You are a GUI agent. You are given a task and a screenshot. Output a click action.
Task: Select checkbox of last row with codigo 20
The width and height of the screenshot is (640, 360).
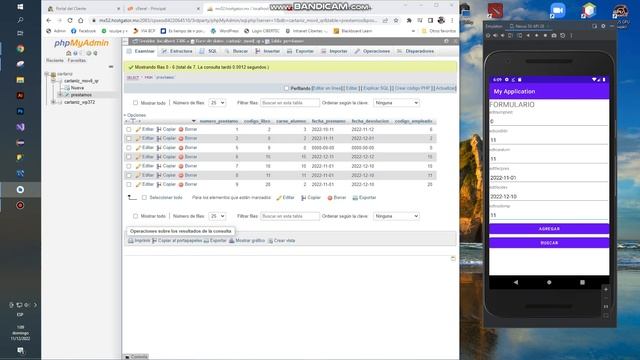(x=129, y=184)
